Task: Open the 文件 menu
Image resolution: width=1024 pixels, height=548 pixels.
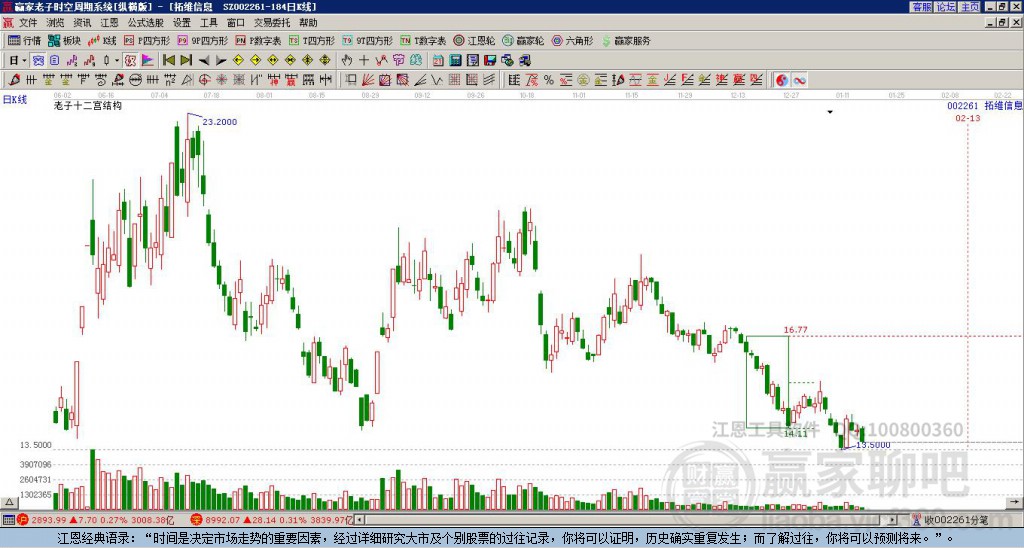Action: [x=28, y=23]
